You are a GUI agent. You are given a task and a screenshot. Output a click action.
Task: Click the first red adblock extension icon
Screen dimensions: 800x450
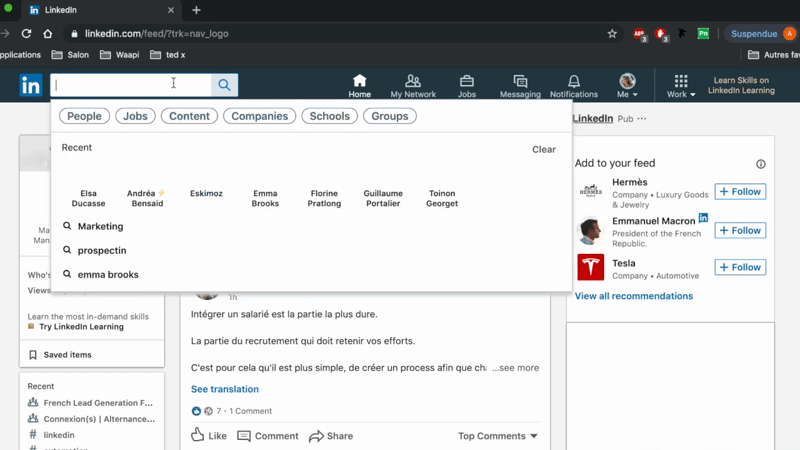coord(639,34)
